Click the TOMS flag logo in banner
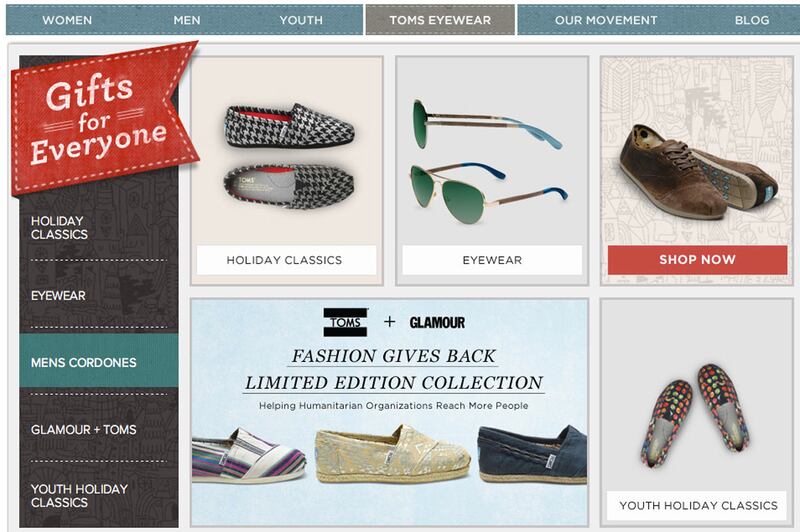800x532 pixels. [x=345, y=322]
